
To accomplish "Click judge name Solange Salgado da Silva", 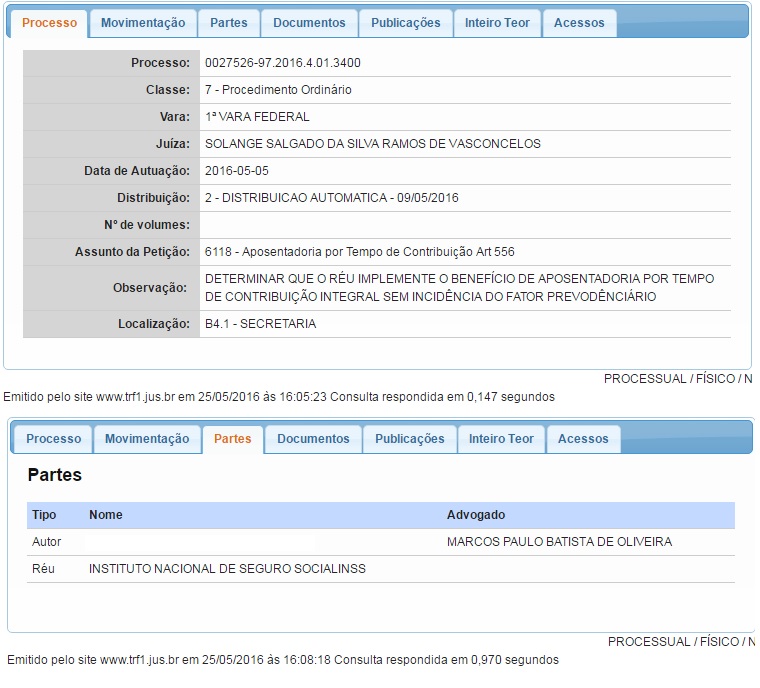I will [372, 144].
